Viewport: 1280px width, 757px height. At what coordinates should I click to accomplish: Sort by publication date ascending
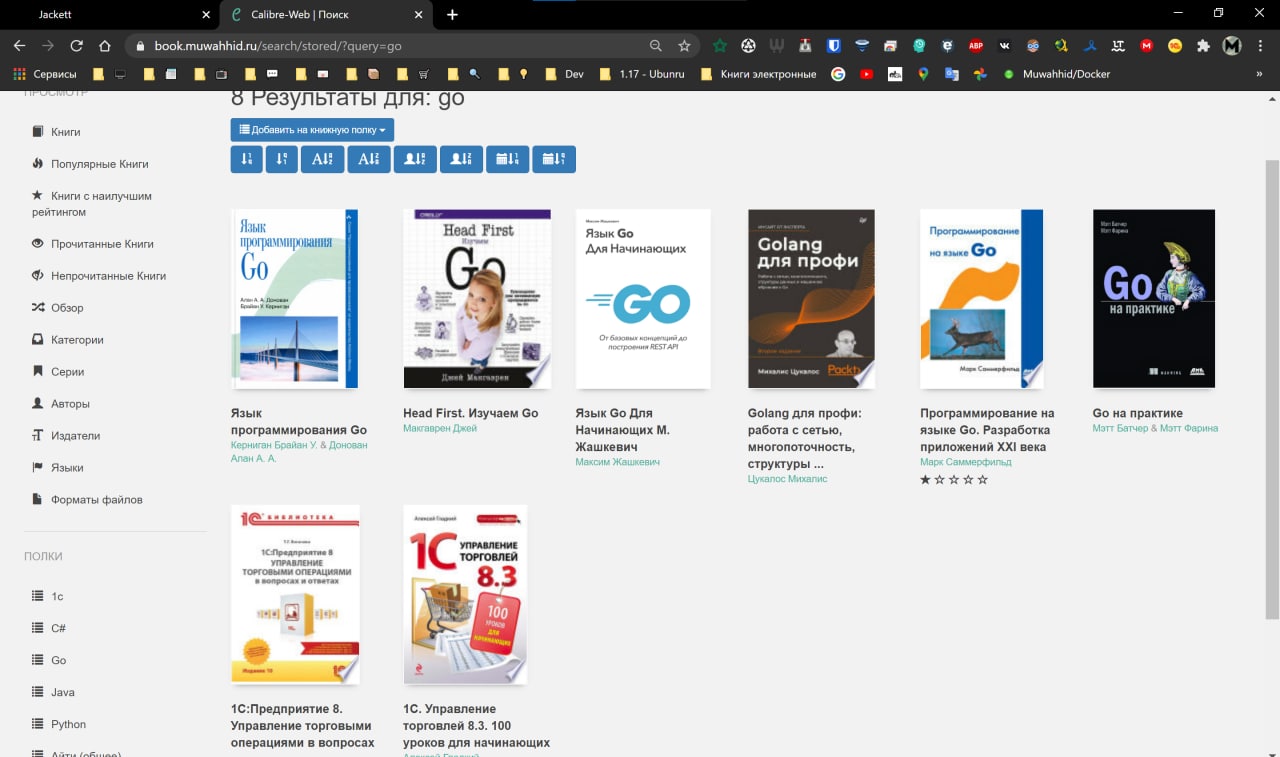click(554, 159)
